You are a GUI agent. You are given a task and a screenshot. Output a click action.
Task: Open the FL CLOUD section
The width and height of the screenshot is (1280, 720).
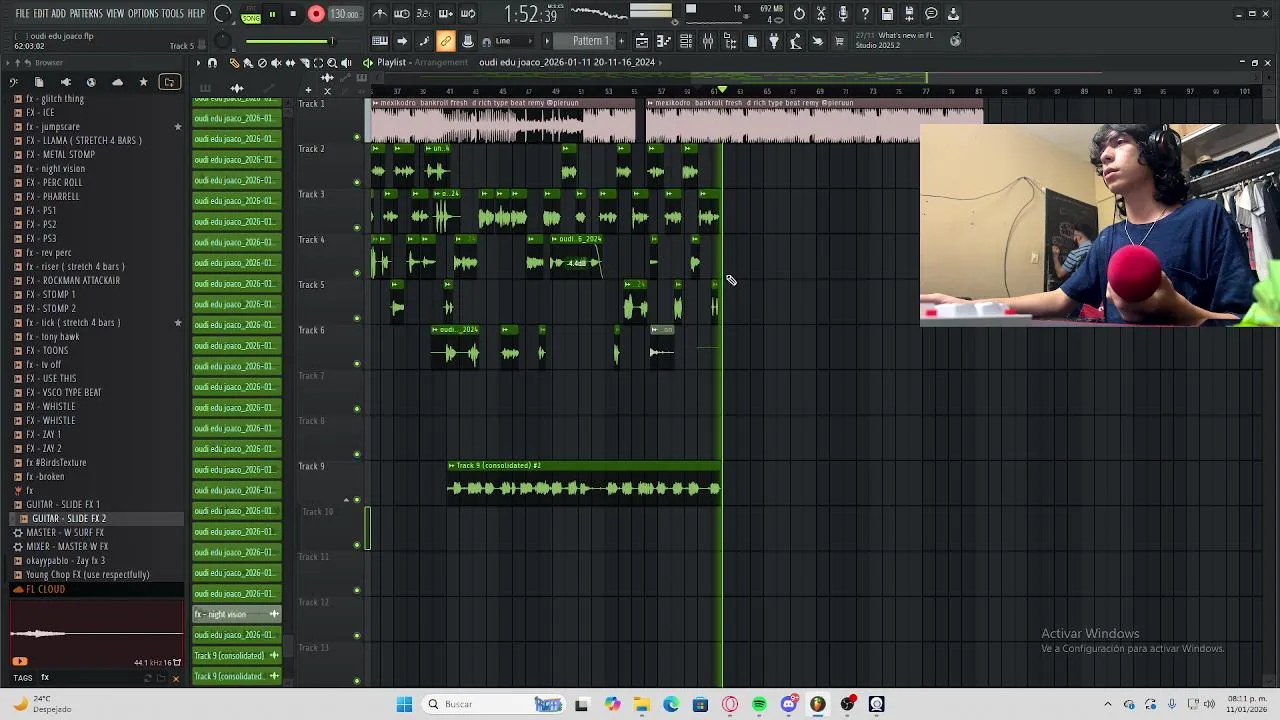pyautogui.click(x=96, y=590)
